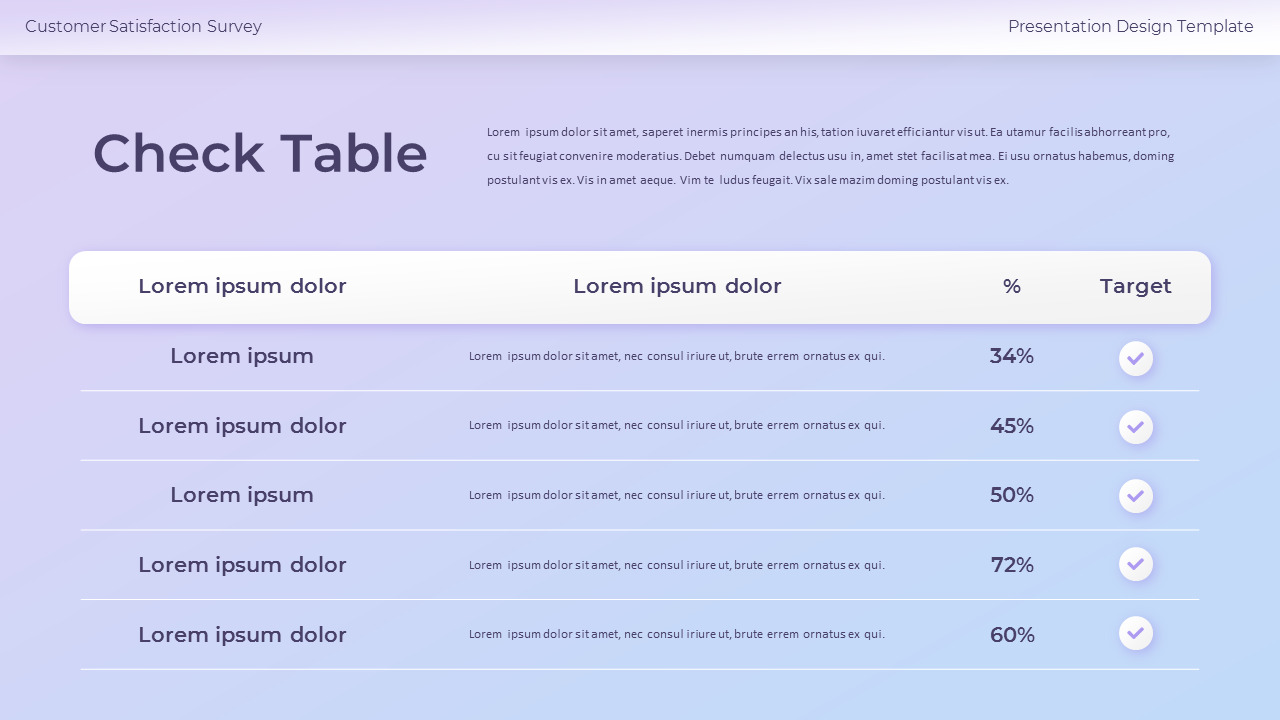This screenshot has width=1280, height=720.
Task: Select the row label in the 72% row
Action: pos(242,565)
